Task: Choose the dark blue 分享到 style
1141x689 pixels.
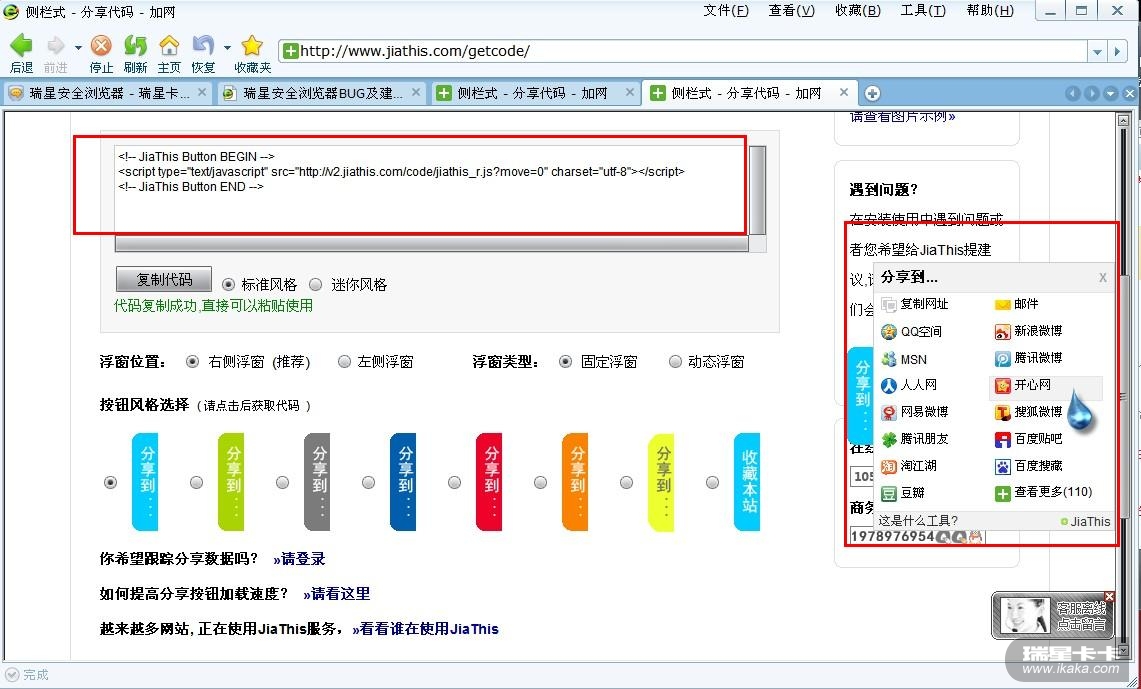Action: pyautogui.click(x=403, y=482)
